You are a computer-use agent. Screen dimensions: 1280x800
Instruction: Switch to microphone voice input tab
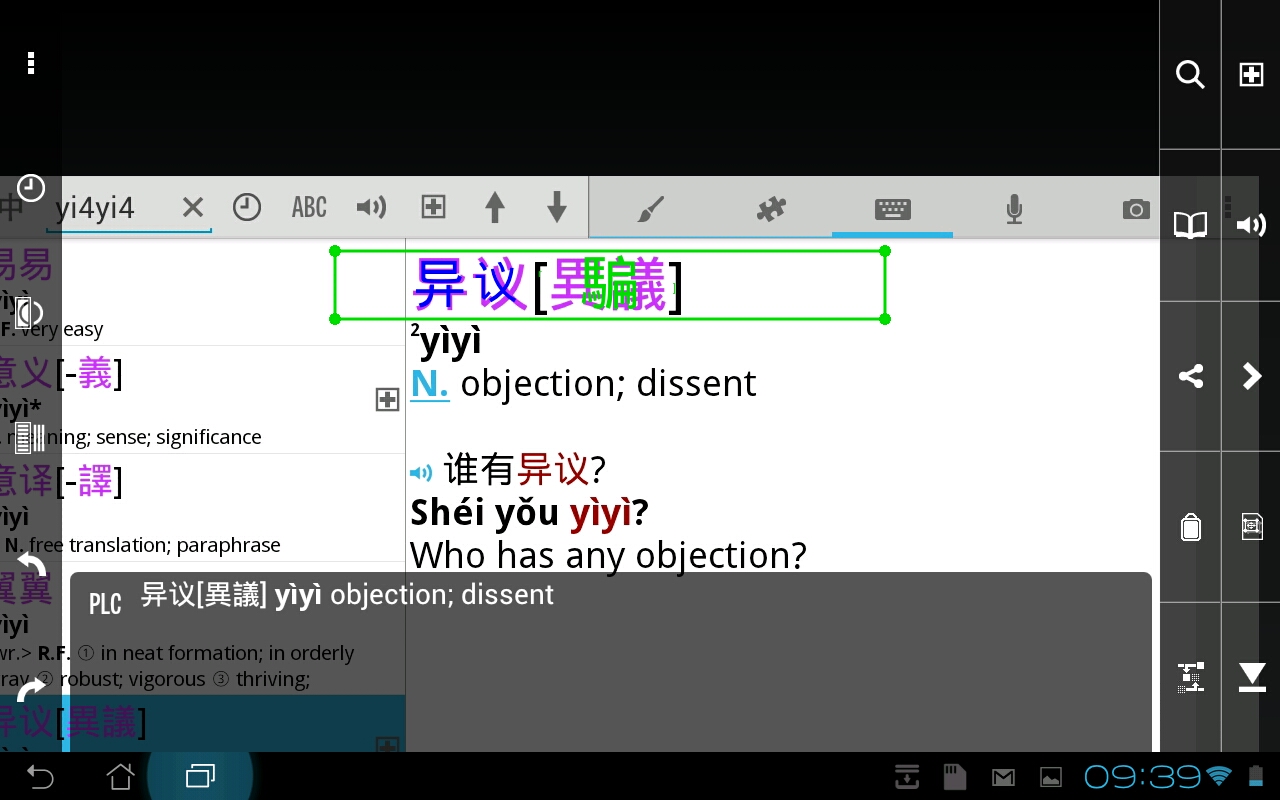pyautogui.click(x=1014, y=208)
